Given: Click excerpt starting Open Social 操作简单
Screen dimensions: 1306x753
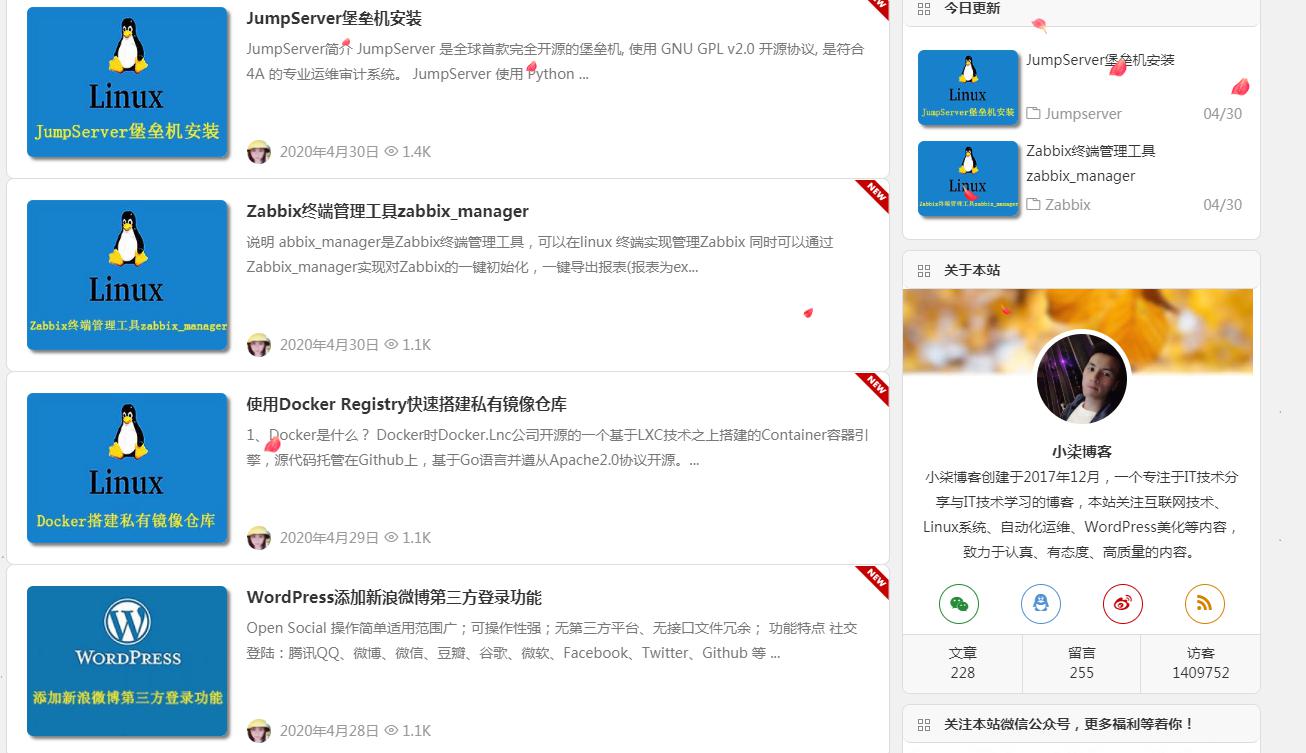Looking at the screenshot, I should point(552,640).
